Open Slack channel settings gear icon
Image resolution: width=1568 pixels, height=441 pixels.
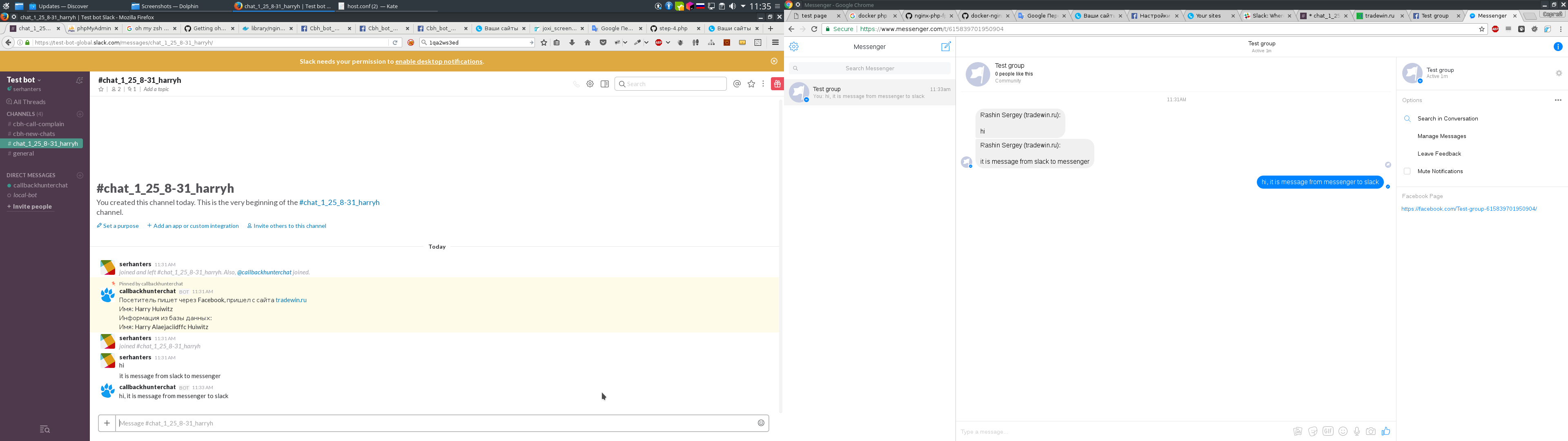[x=590, y=84]
